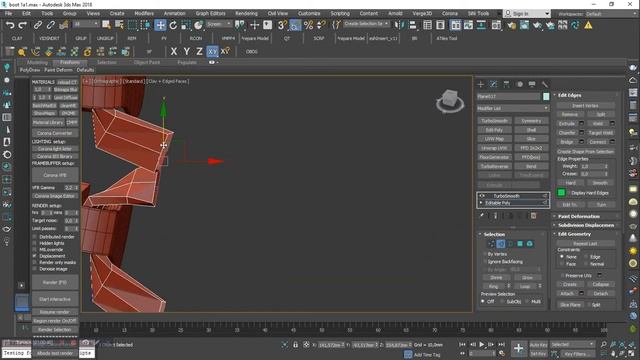This screenshot has height=360, width=640.
Task: Select the Off preview selection radio
Action: click(x=483, y=301)
